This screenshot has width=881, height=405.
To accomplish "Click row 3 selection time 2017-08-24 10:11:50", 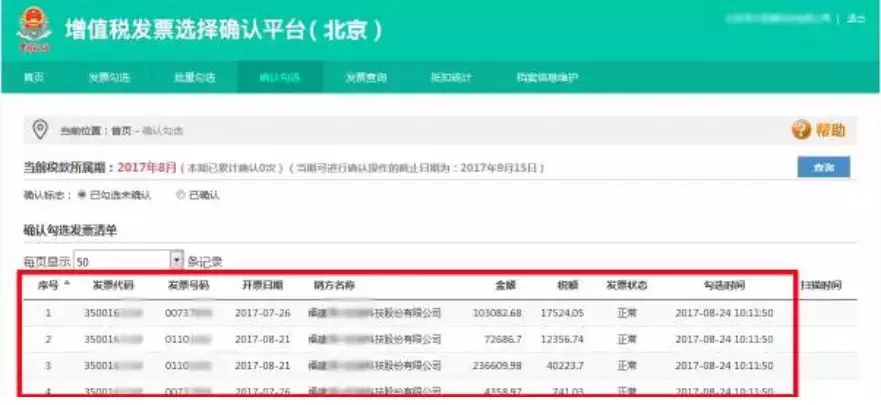I will coord(724,366).
